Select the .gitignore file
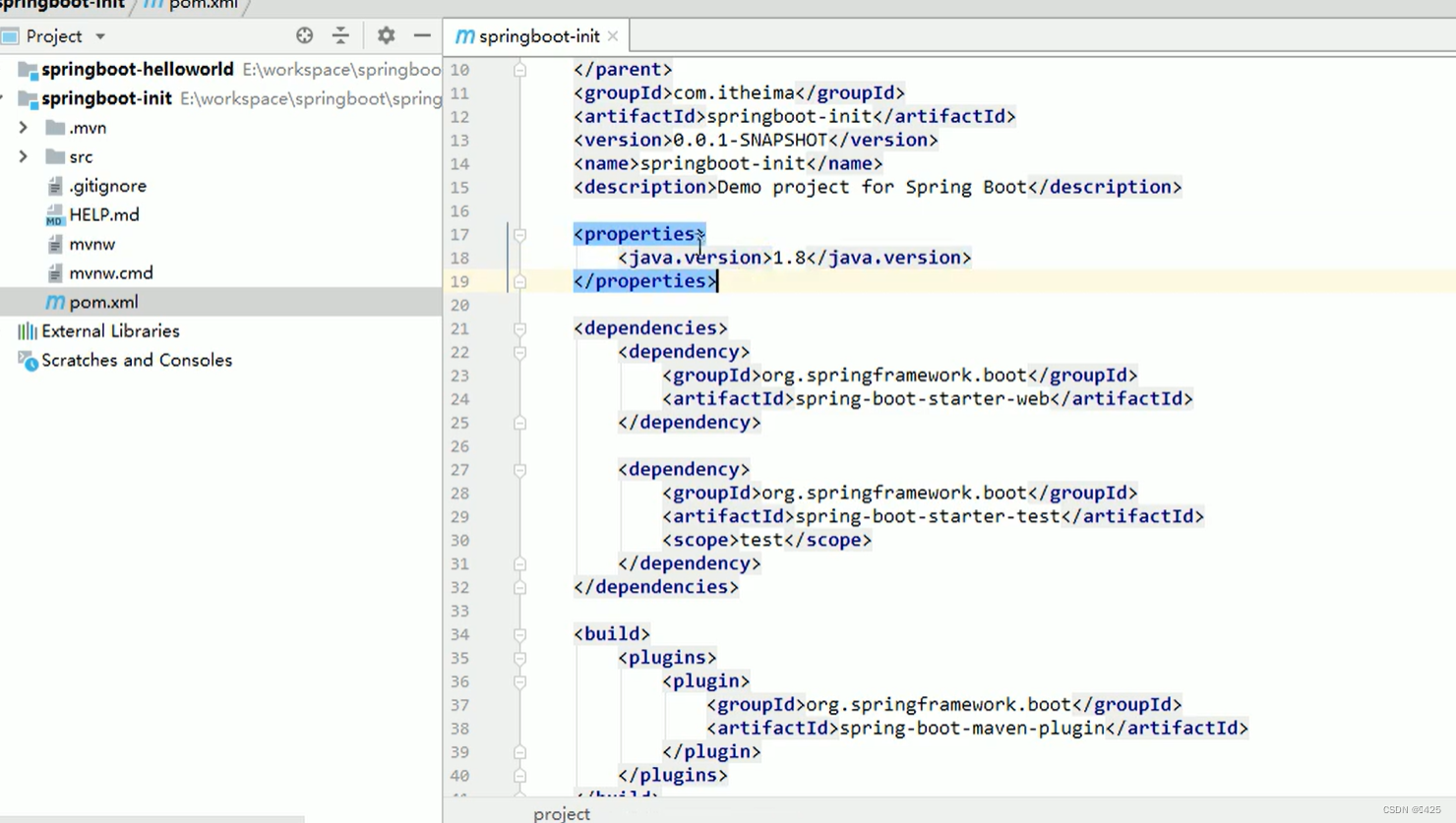This screenshot has height=823, width=1456. point(107,186)
